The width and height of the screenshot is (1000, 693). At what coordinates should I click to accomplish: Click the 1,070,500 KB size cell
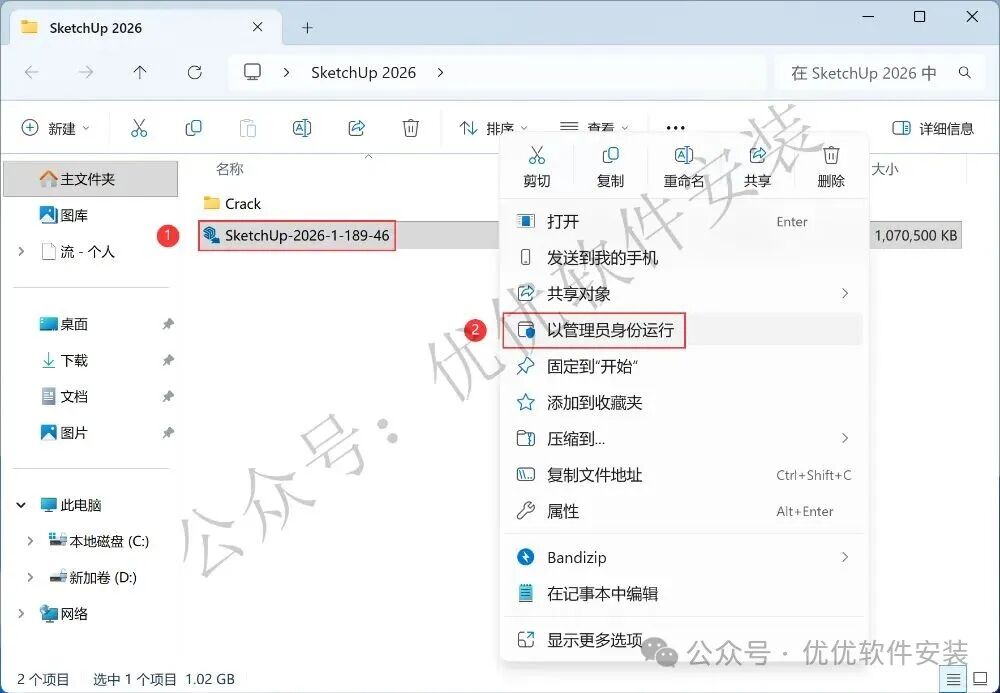point(916,235)
